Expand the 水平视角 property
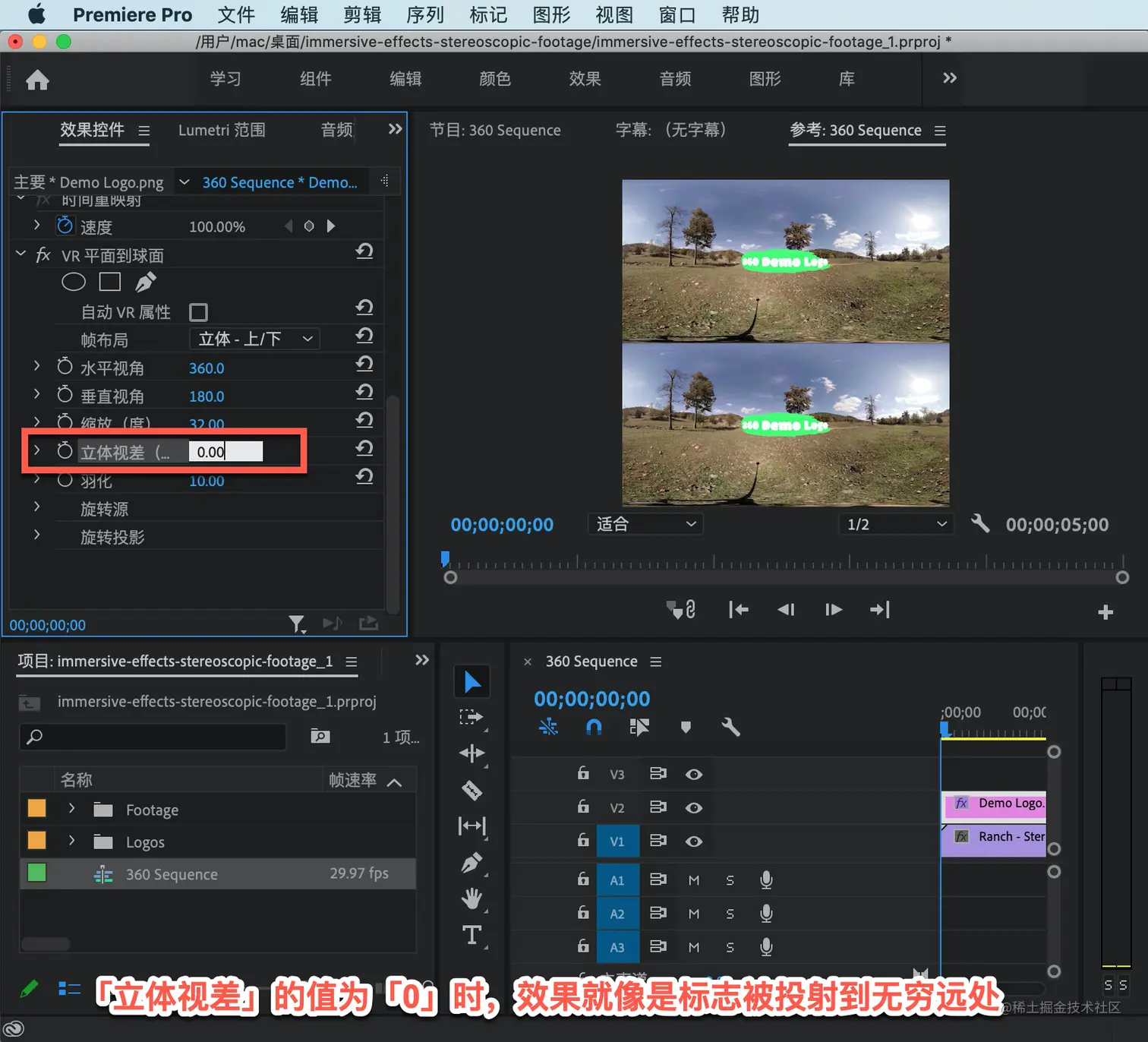This screenshot has height=1042, width=1148. coord(36,366)
